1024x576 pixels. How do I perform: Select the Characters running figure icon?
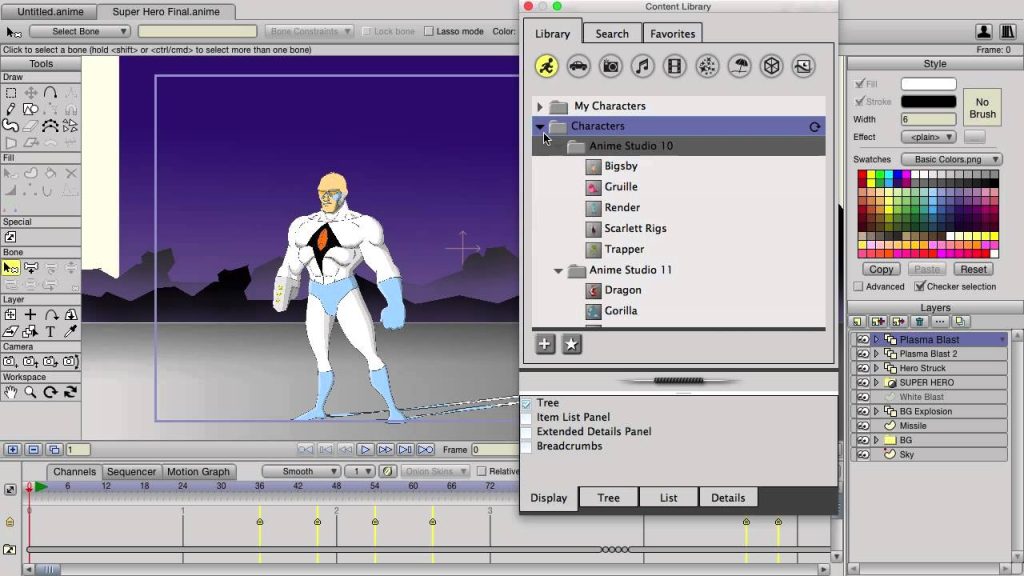tap(546, 66)
